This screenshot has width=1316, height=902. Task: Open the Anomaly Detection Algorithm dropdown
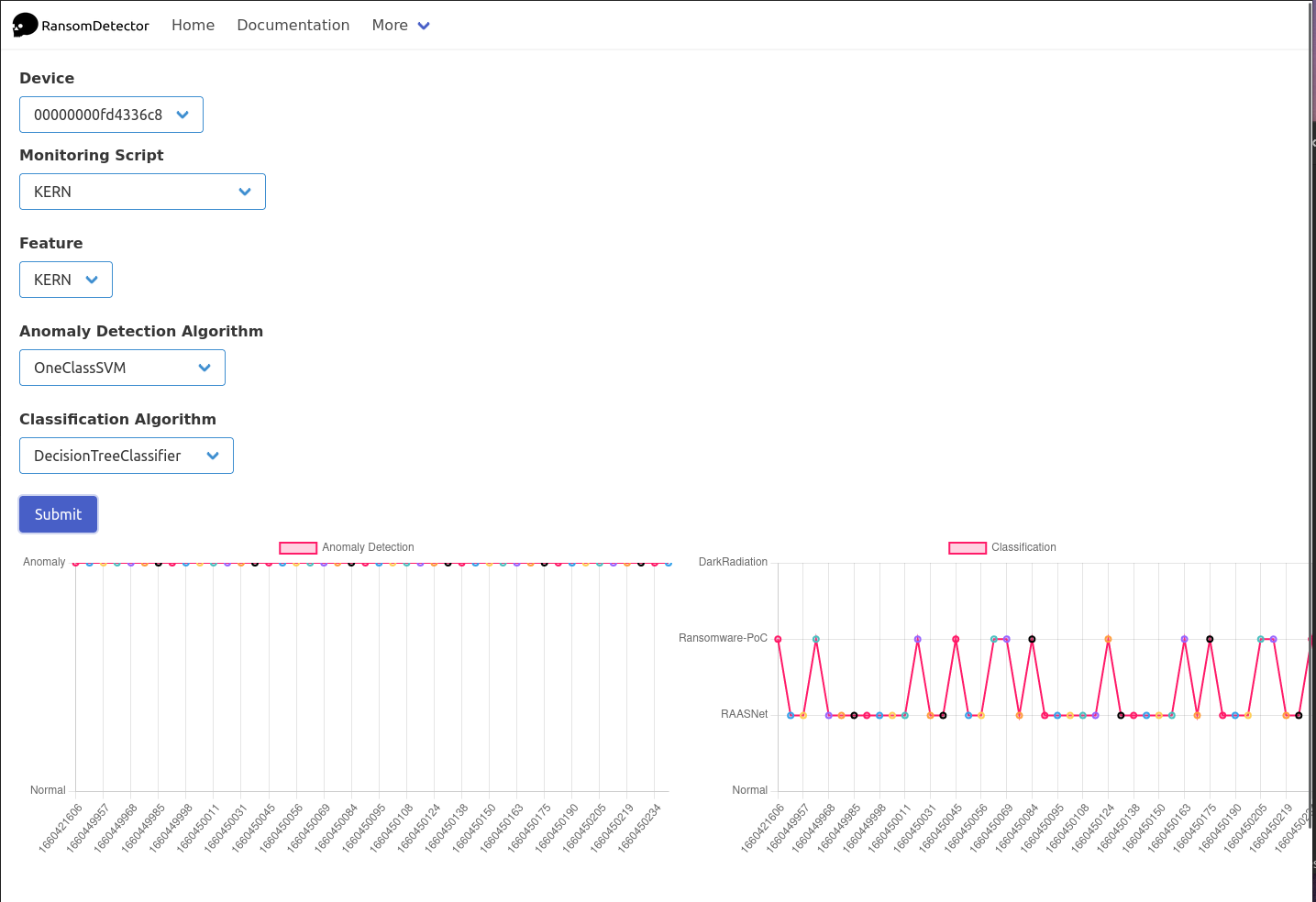tap(122, 368)
